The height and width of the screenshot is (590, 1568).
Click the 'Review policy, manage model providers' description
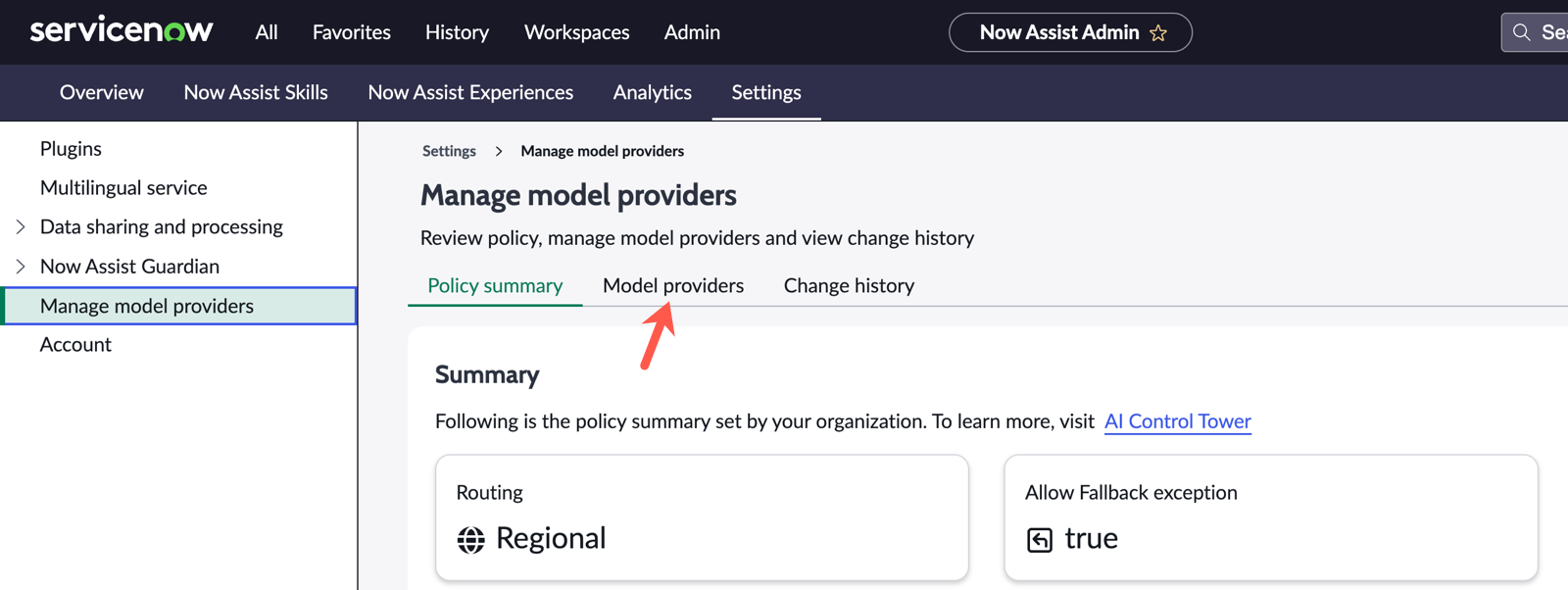pyautogui.click(x=697, y=238)
